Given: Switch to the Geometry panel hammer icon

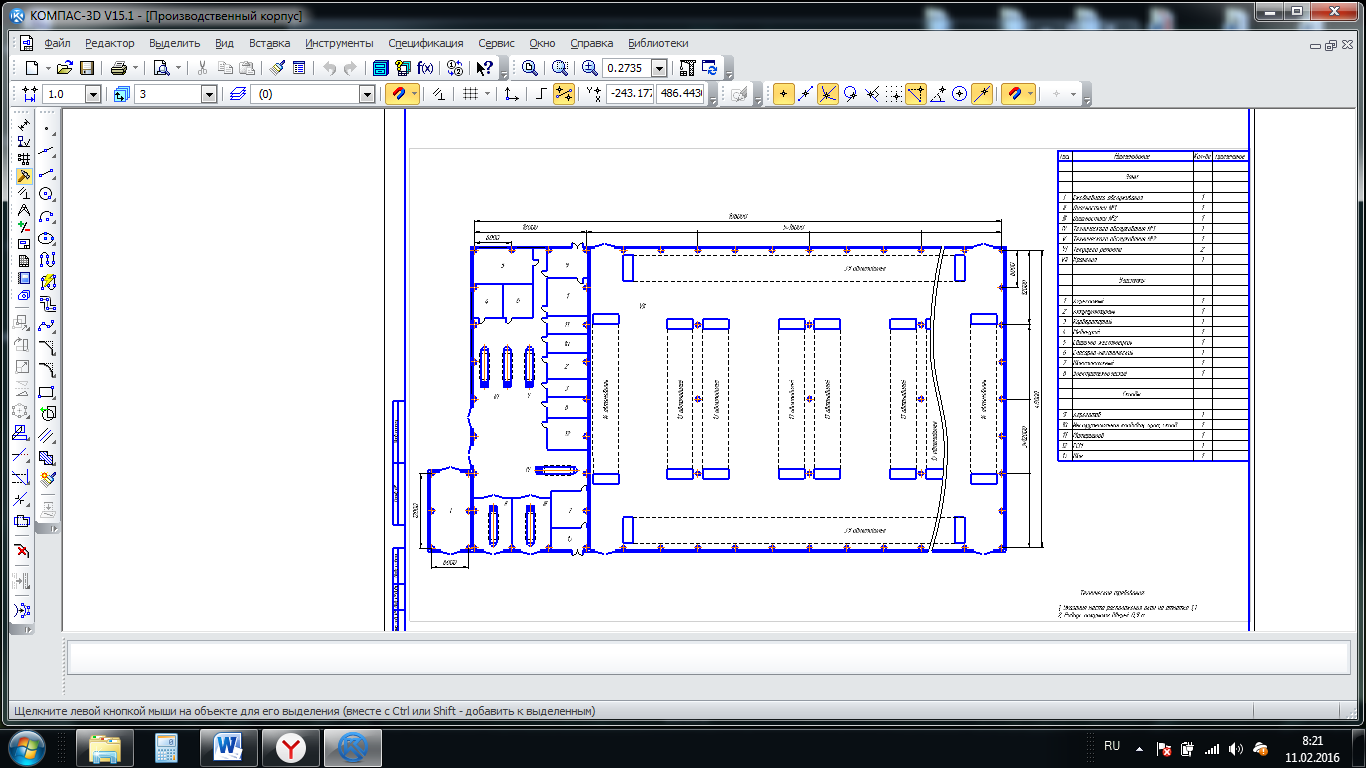Looking at the screenshot, I should point(24,176).
